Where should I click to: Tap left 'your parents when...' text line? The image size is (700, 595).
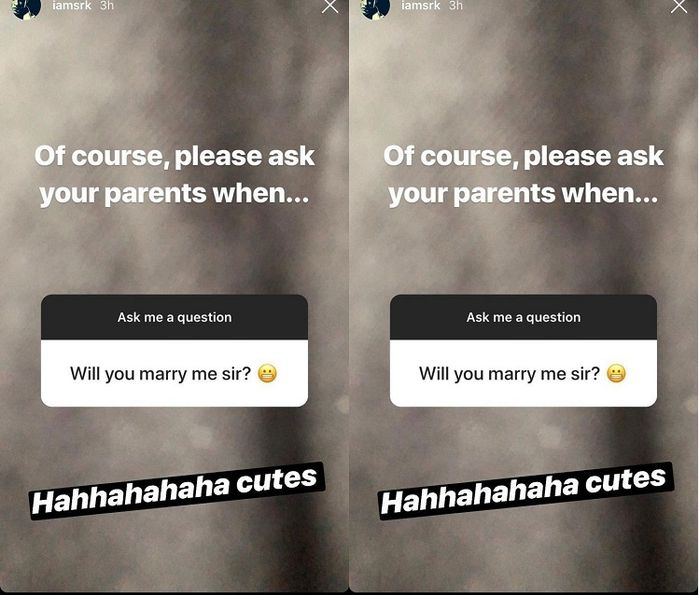[174, 194]
